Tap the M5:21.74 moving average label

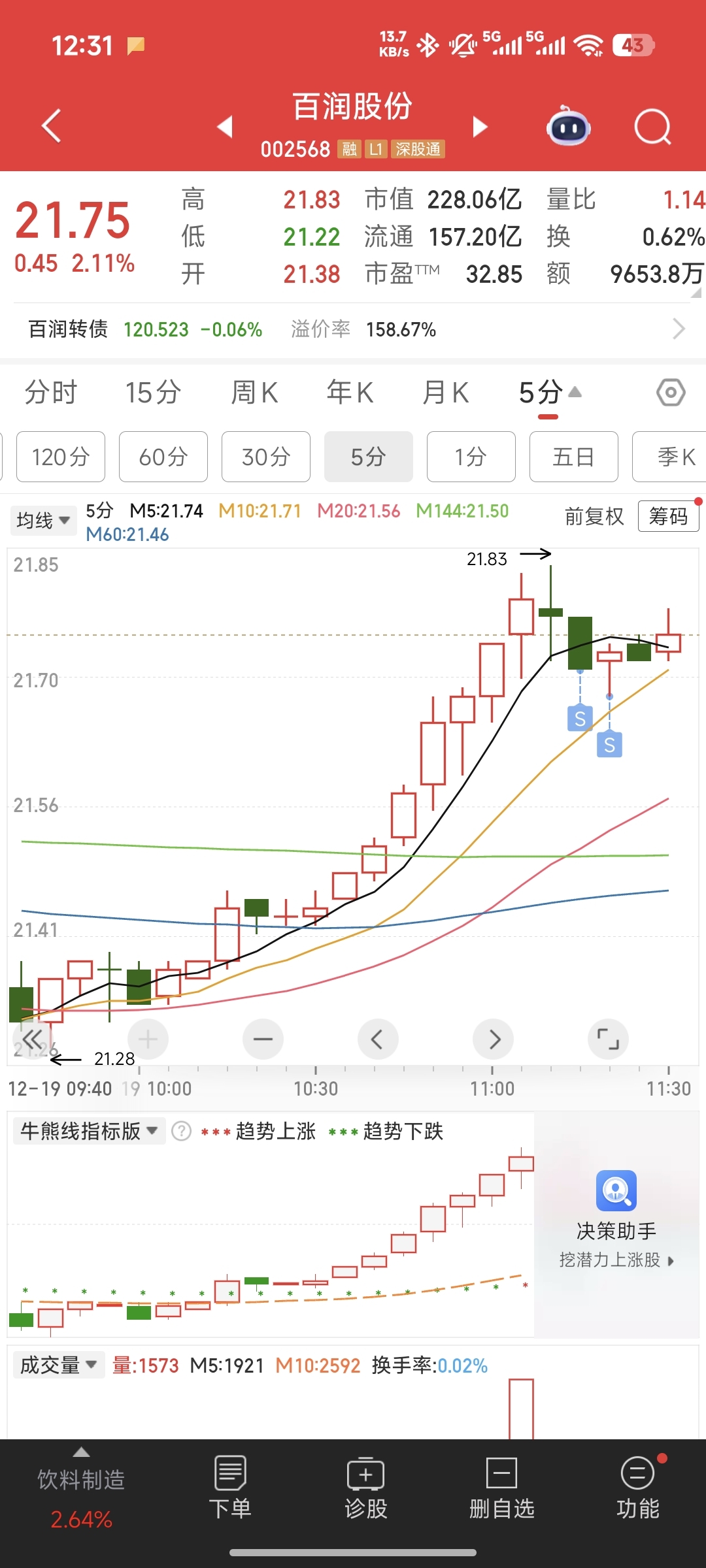point(166,511)
